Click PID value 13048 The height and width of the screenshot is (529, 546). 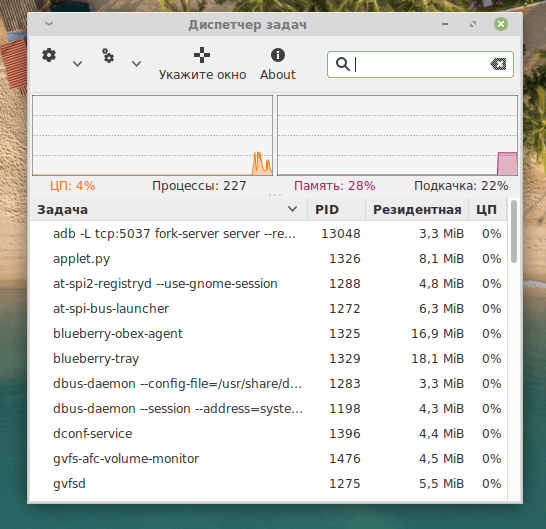[341, 234]
